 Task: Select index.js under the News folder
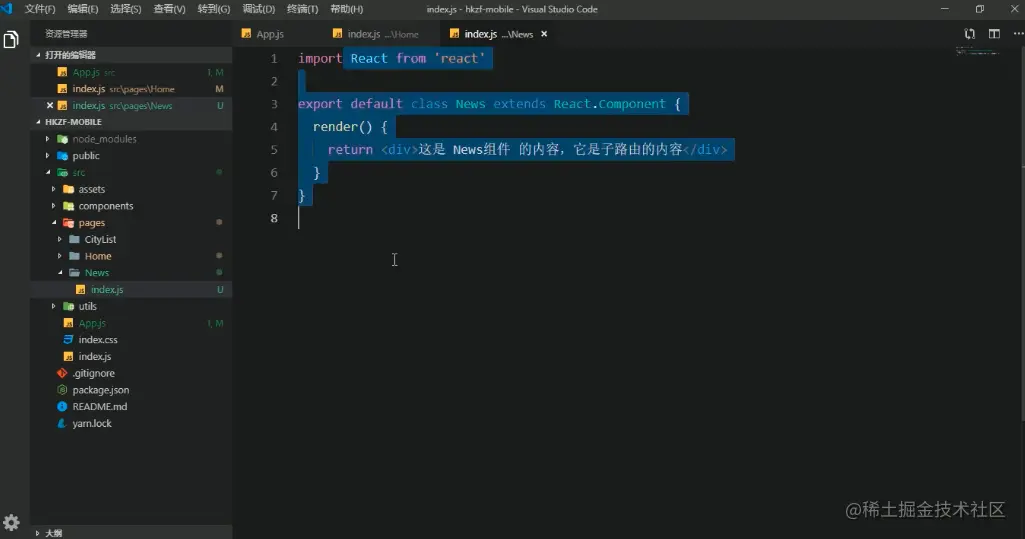pyautogui.click(x=131, y=289)
